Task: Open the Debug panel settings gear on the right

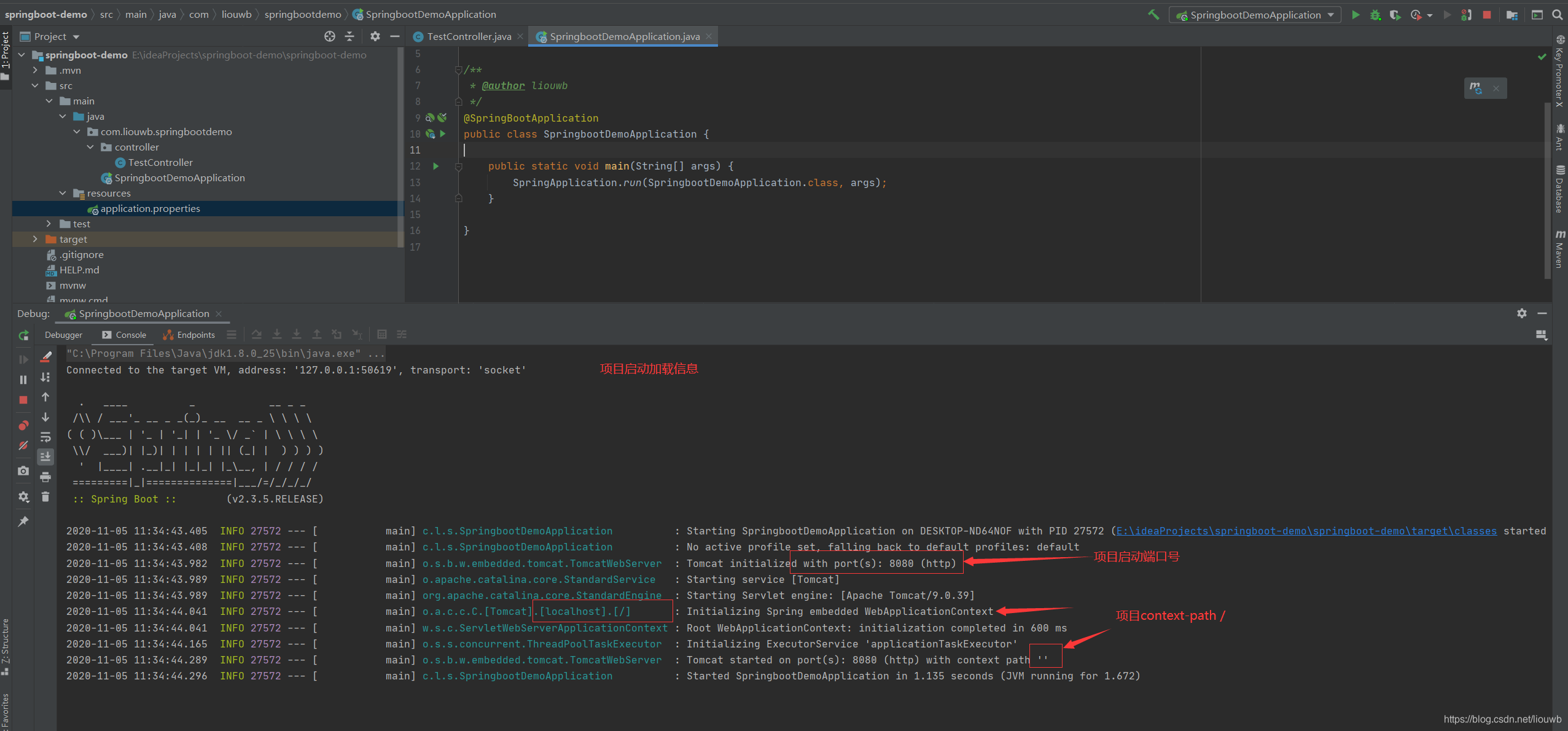Action: [x=1522, y=313]
